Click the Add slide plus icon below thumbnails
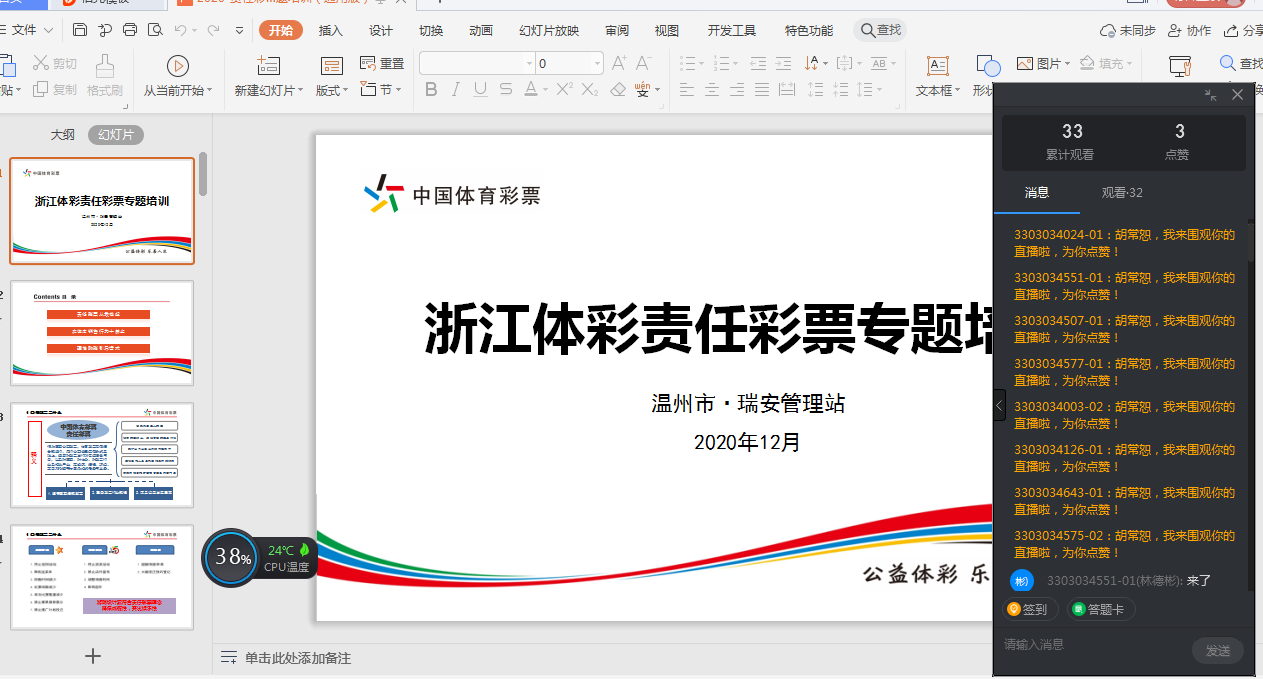The image size is (1263, 679). point(93,656)
